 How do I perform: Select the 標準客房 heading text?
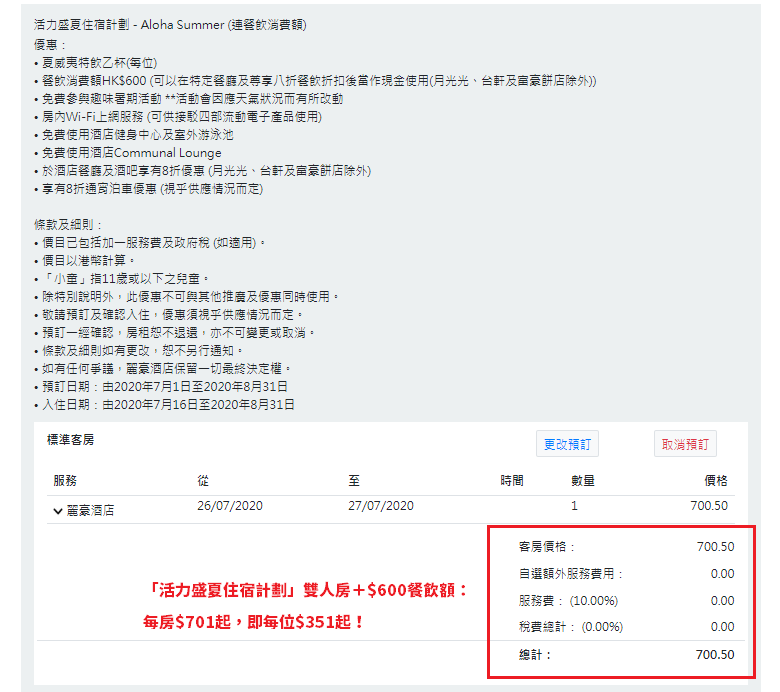70,440
